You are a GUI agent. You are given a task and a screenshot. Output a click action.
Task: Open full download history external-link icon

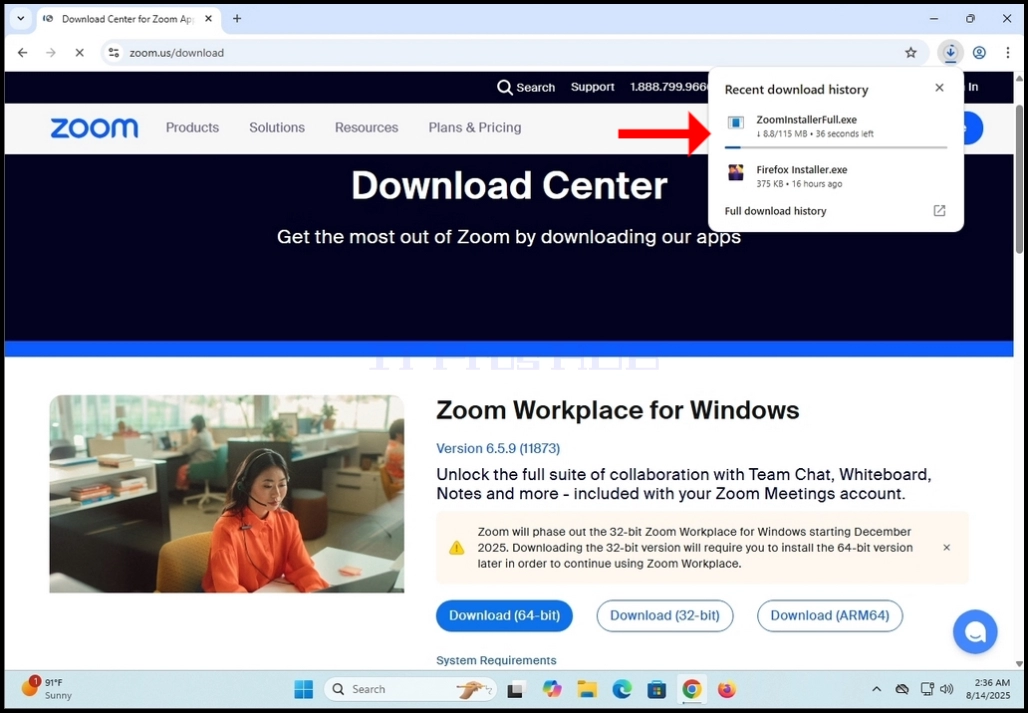click(x=939, y=210)
